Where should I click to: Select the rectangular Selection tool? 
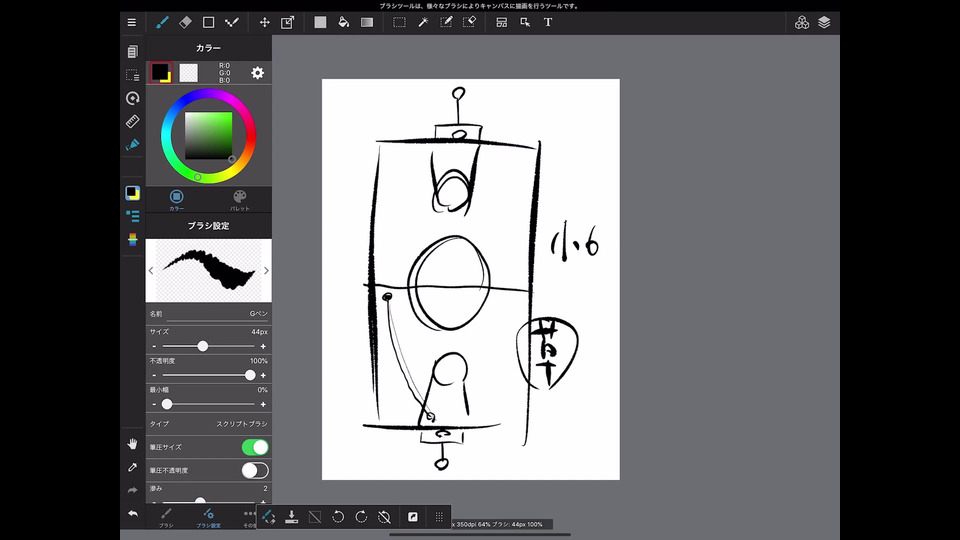(x=399, y=23)
